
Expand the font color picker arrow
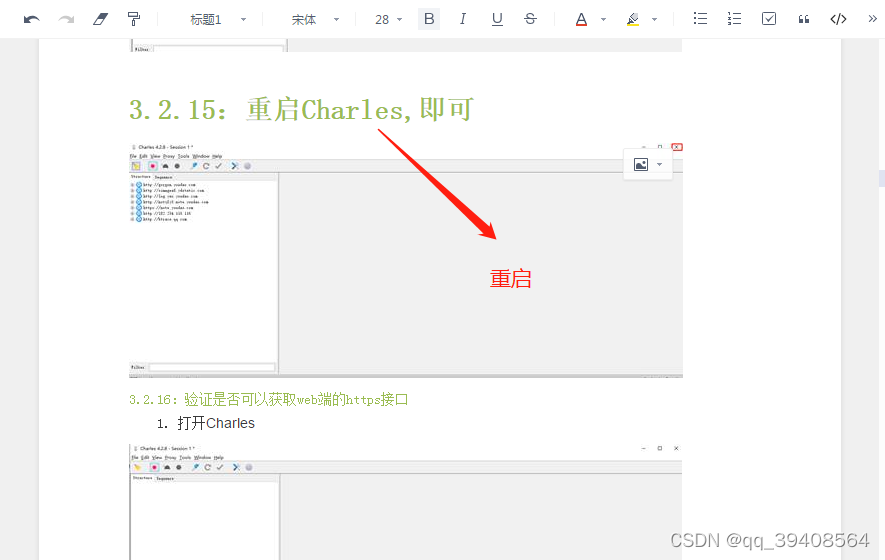[x=603, y=20]
